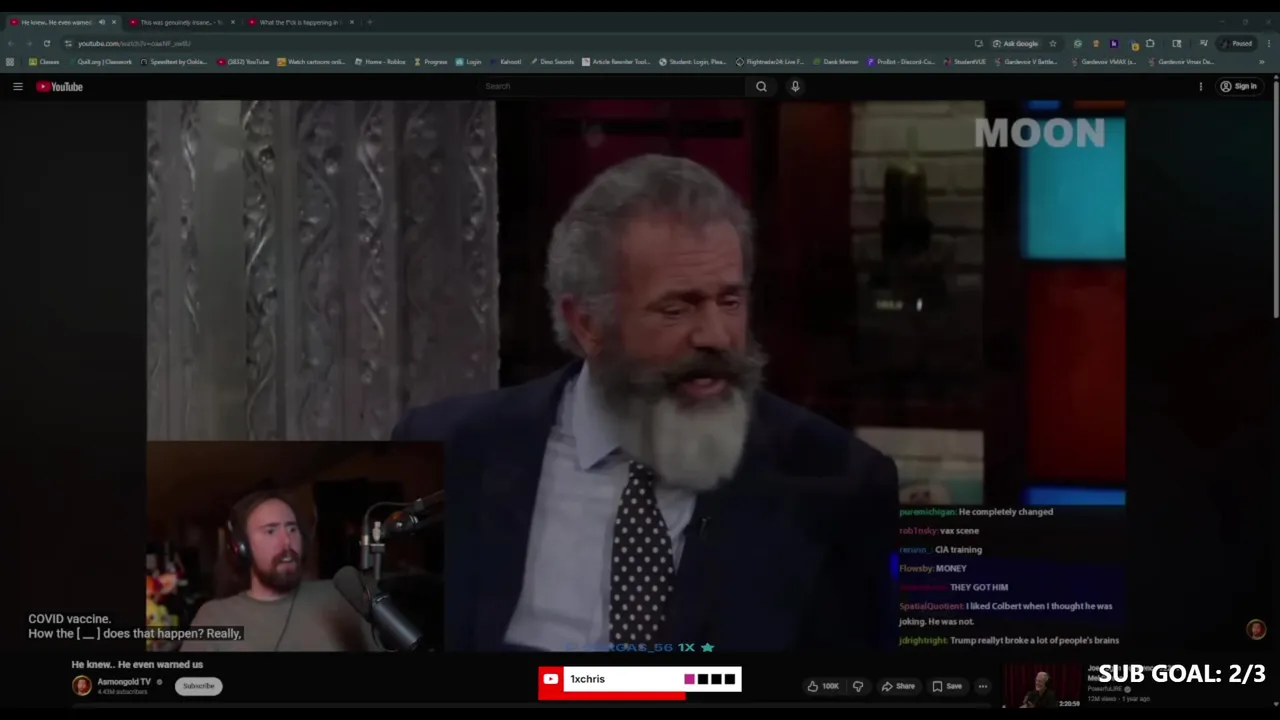Click the Sign in button
This screenshot has height=720, width=1280.
(x=1238, y=87)
